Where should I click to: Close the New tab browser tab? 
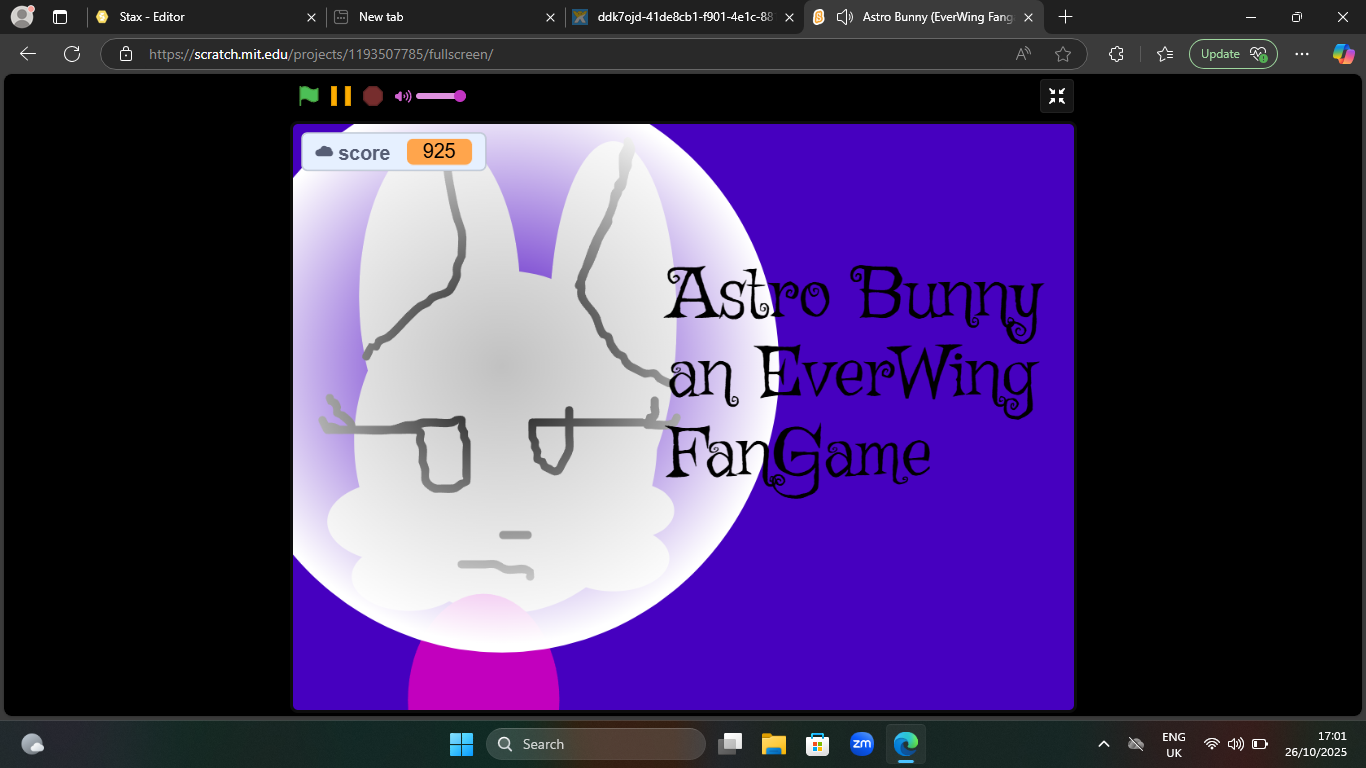pyautogui.click(x=550, y=17)
